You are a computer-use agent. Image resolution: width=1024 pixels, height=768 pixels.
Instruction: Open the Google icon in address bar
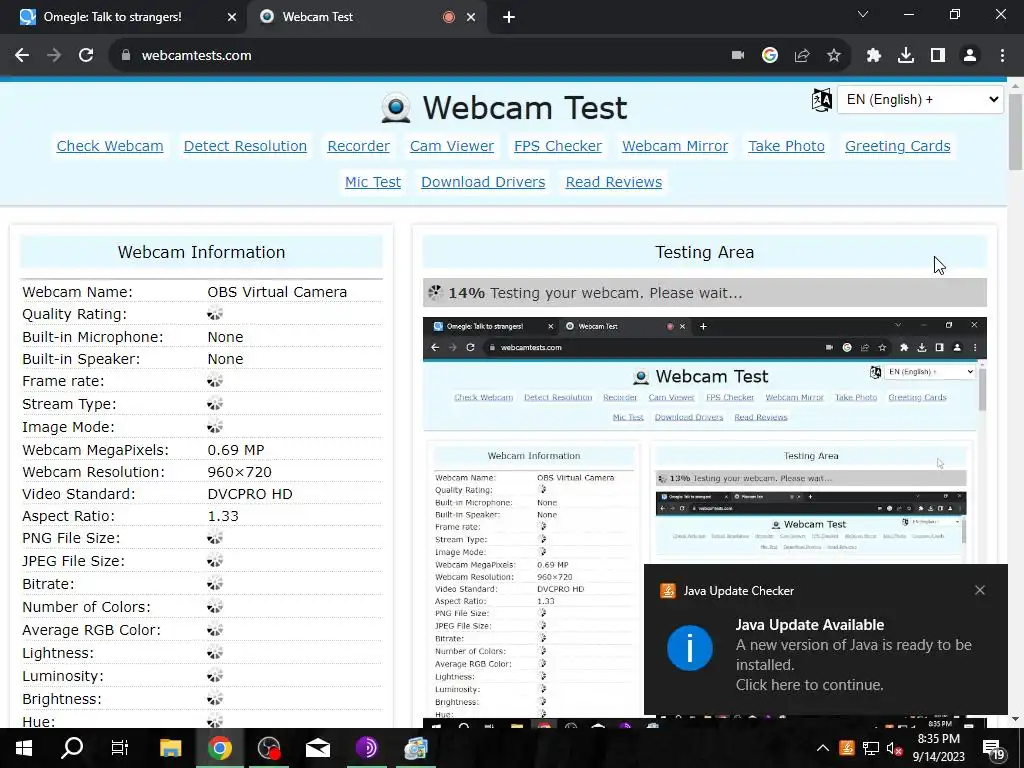click(770, 56)
